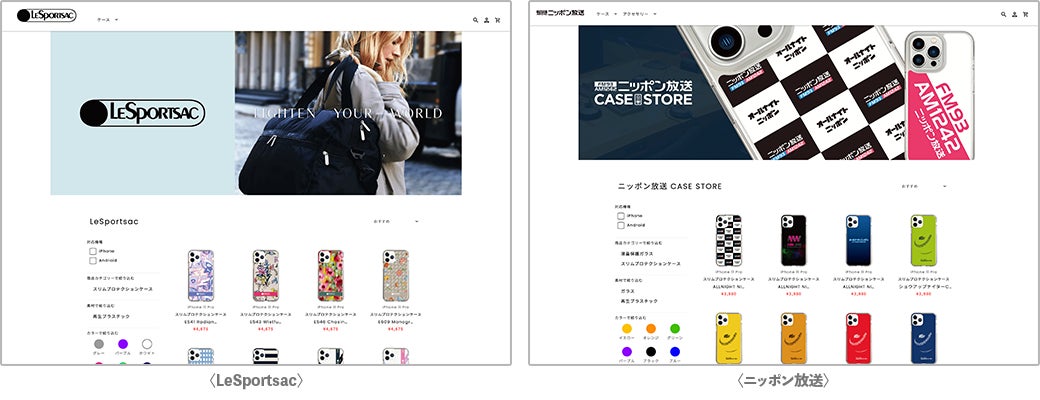
Task: Open the ケース menu on ニッポン放送 header
Action: 606,14
